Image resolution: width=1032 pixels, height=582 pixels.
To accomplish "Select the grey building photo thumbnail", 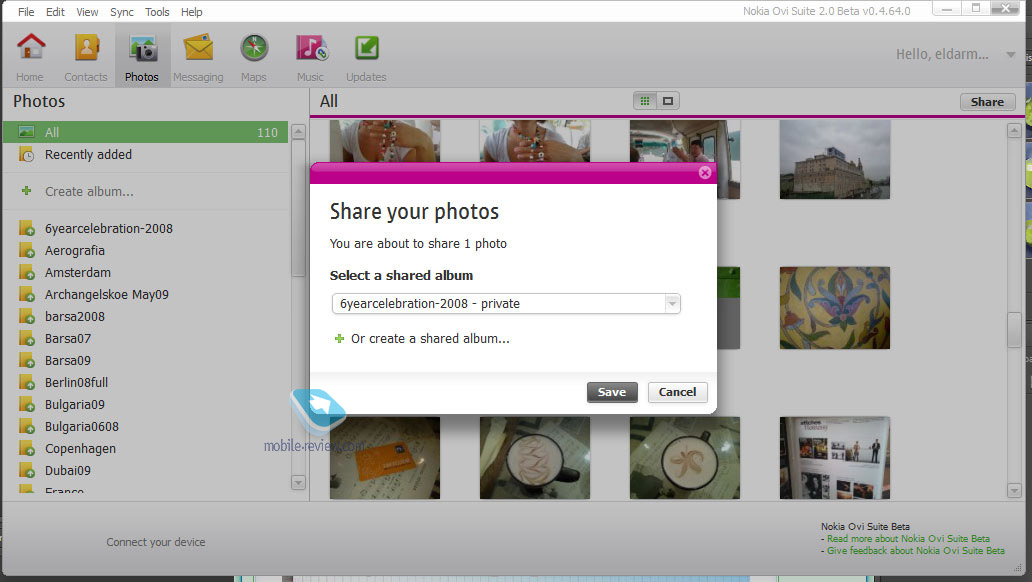I will click(835, 159).
